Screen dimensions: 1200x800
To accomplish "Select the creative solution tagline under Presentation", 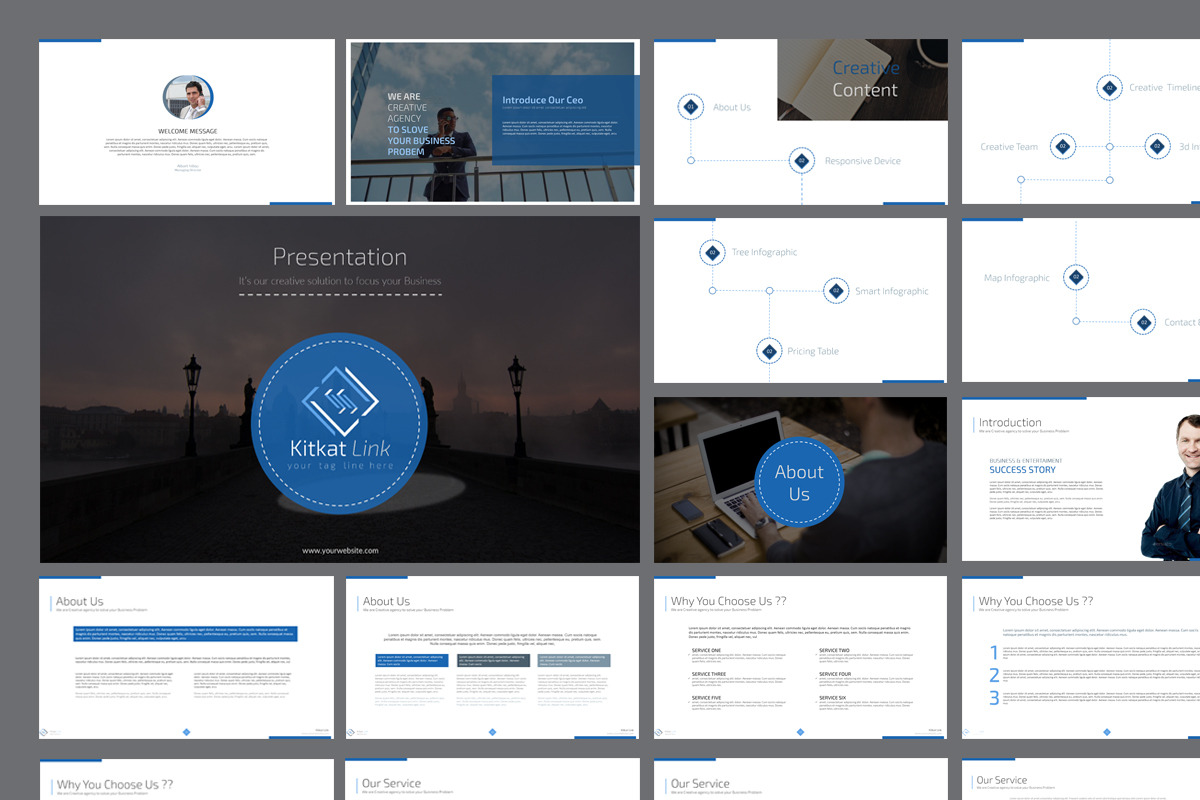I will pos(340,281).
